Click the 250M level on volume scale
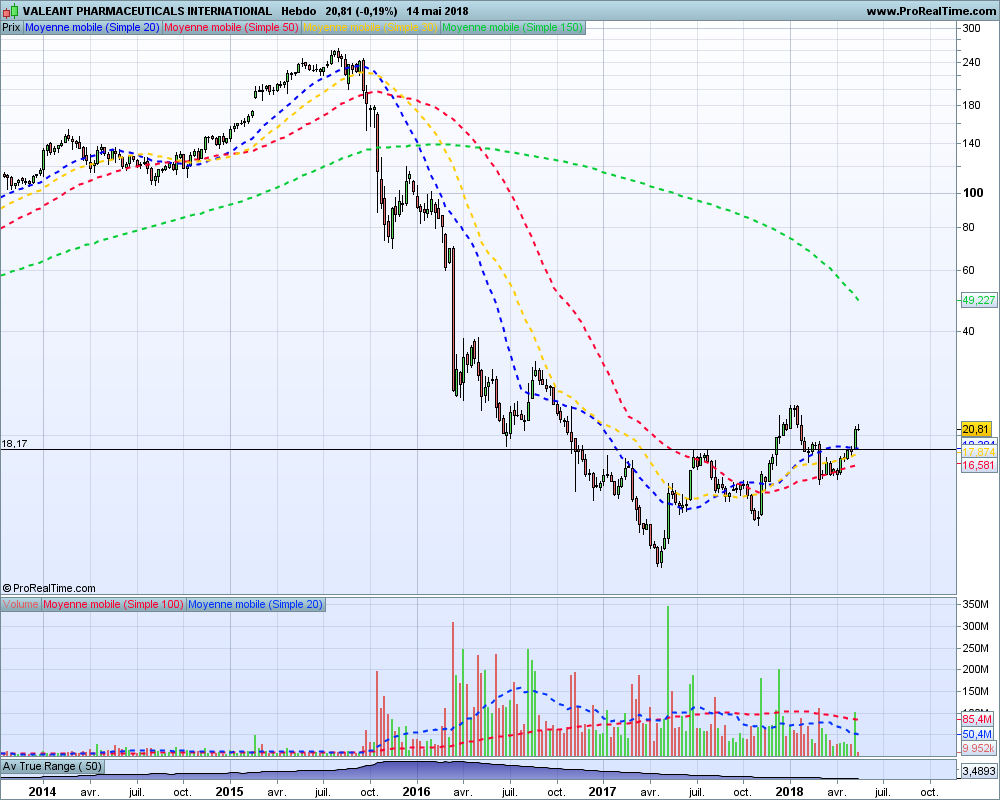The height and width of the screenshot is (800, 1000). (x=976, y=648)
